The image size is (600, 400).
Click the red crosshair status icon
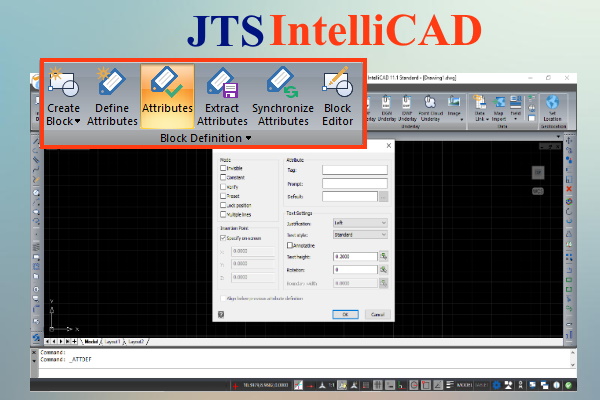click(x=236, y=386)
